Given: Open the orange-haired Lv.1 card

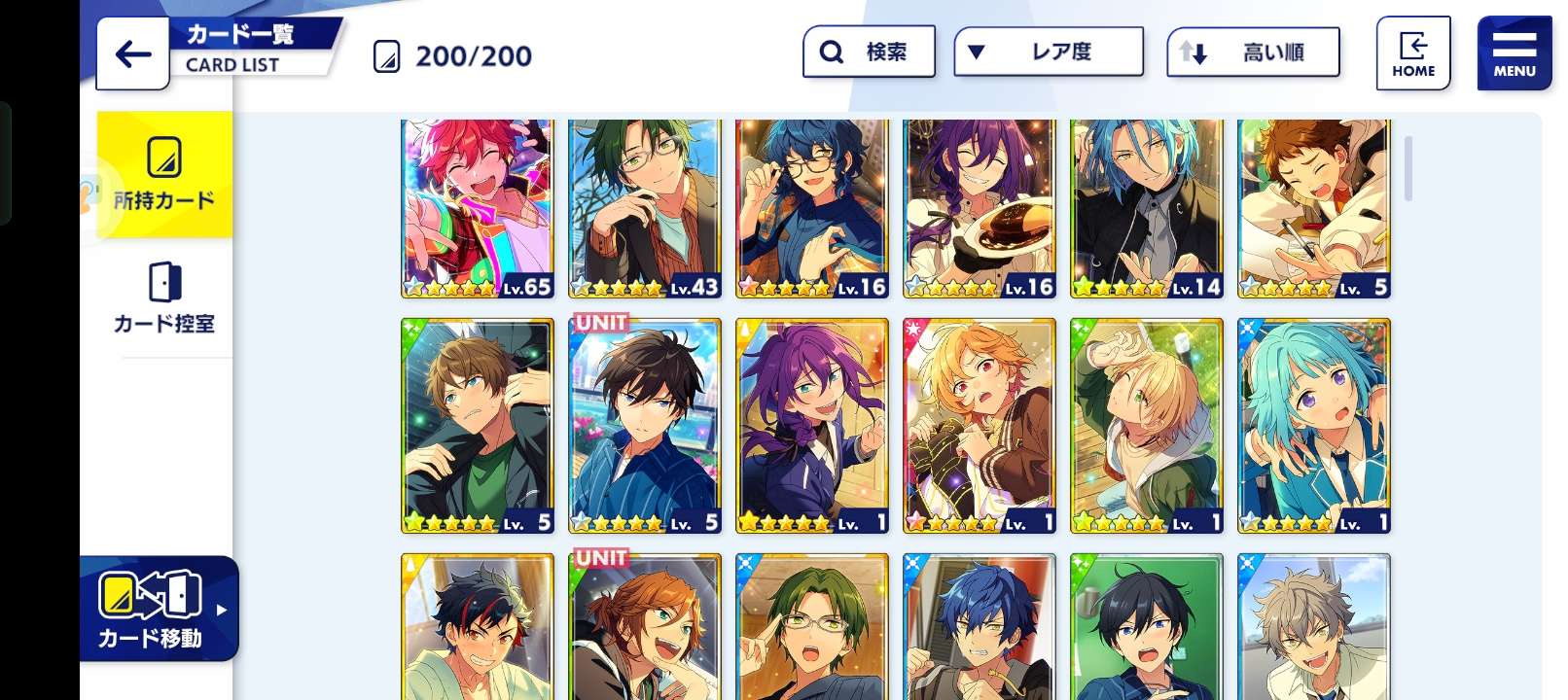Looking at the screenshot, I should 980,426.
